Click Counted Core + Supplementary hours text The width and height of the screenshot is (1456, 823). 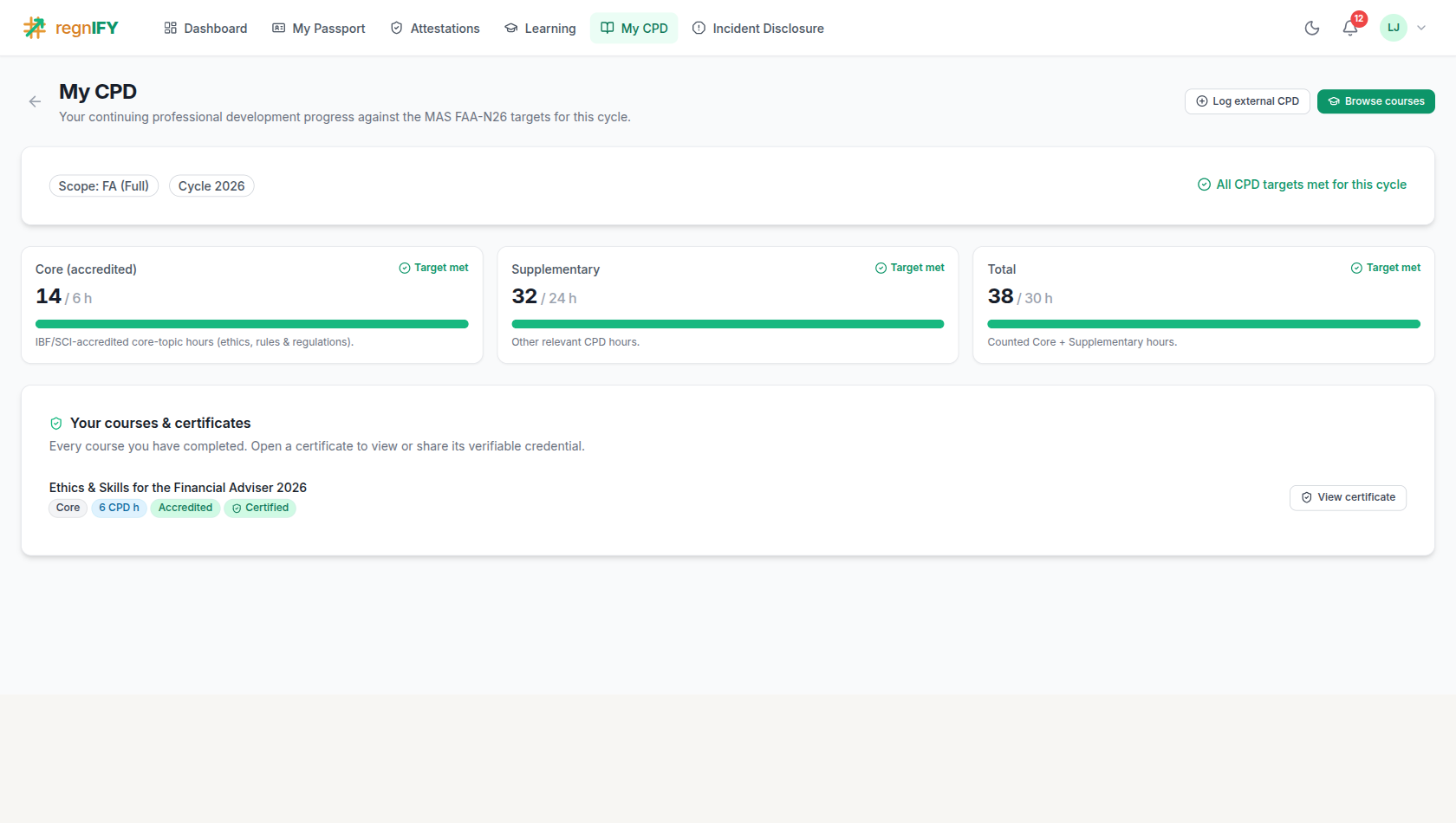(x=1082, y=342)
